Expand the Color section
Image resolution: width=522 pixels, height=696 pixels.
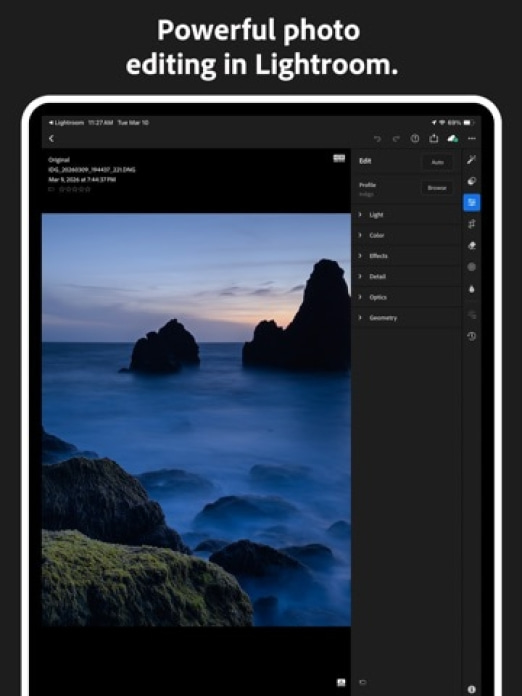(407, 235)
